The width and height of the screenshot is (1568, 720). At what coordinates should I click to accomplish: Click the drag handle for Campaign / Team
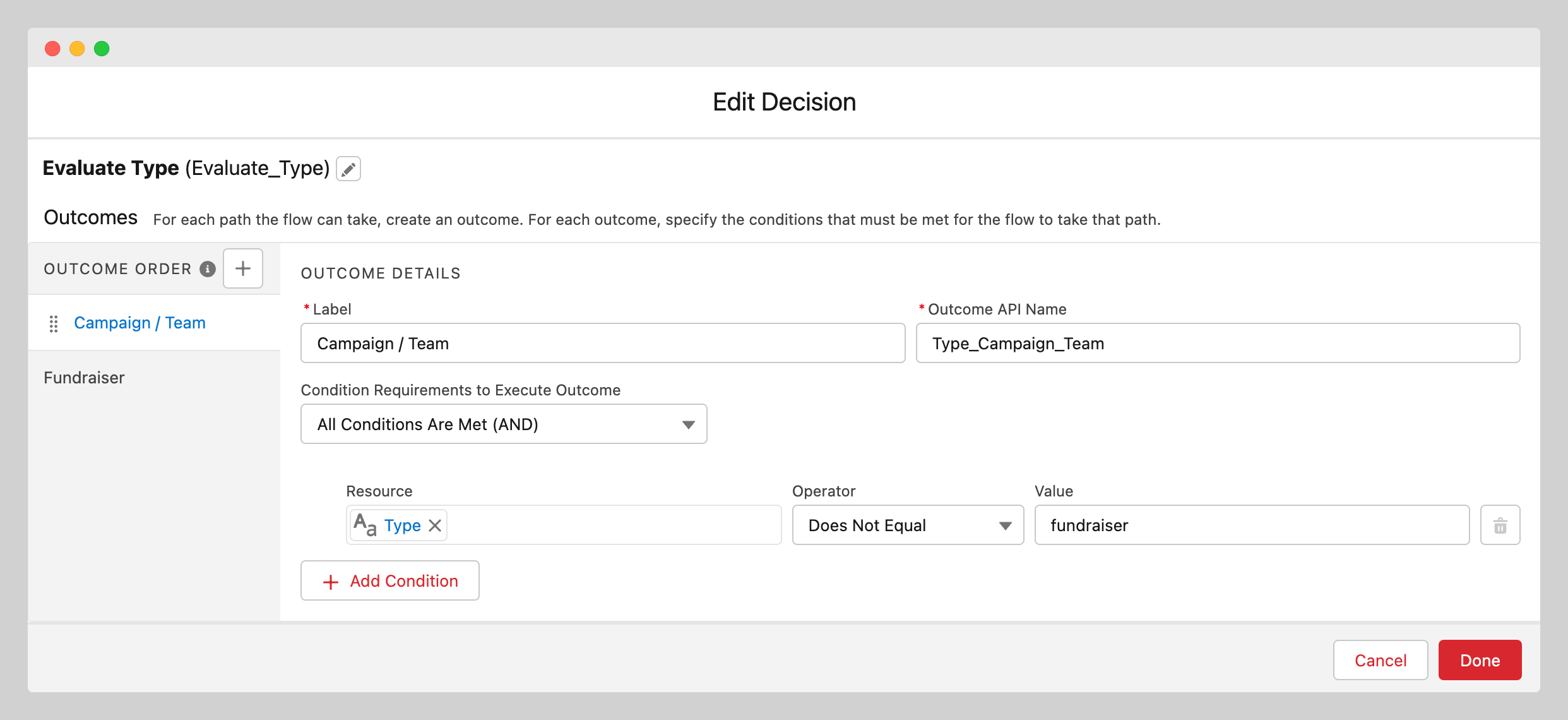pyautogui.click(x=54, y=323)
